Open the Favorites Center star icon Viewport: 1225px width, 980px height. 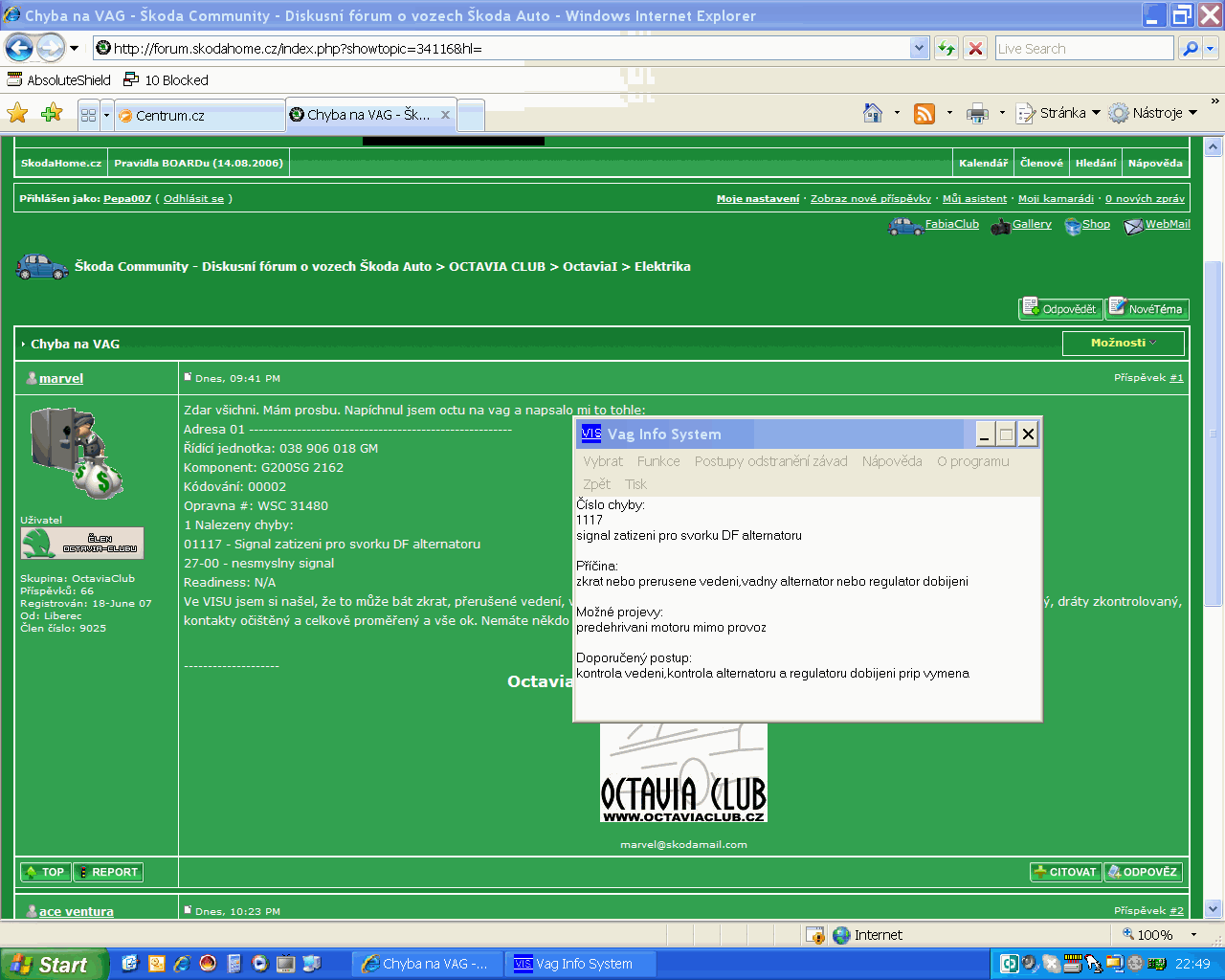17,113
